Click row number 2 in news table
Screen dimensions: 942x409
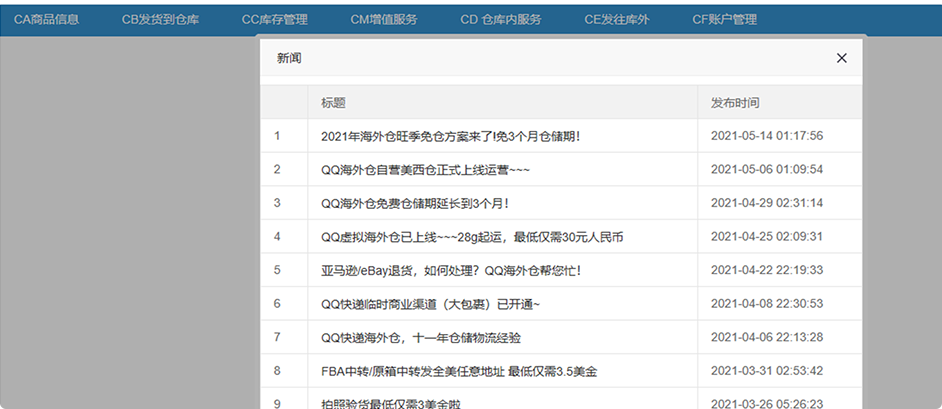click(x=277, y=169)
